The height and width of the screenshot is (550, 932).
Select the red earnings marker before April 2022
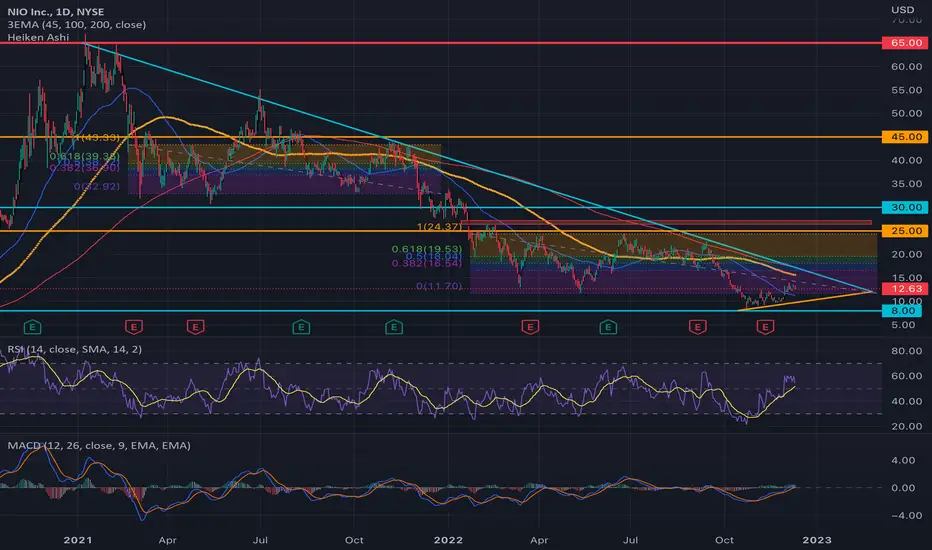[530, 327]
